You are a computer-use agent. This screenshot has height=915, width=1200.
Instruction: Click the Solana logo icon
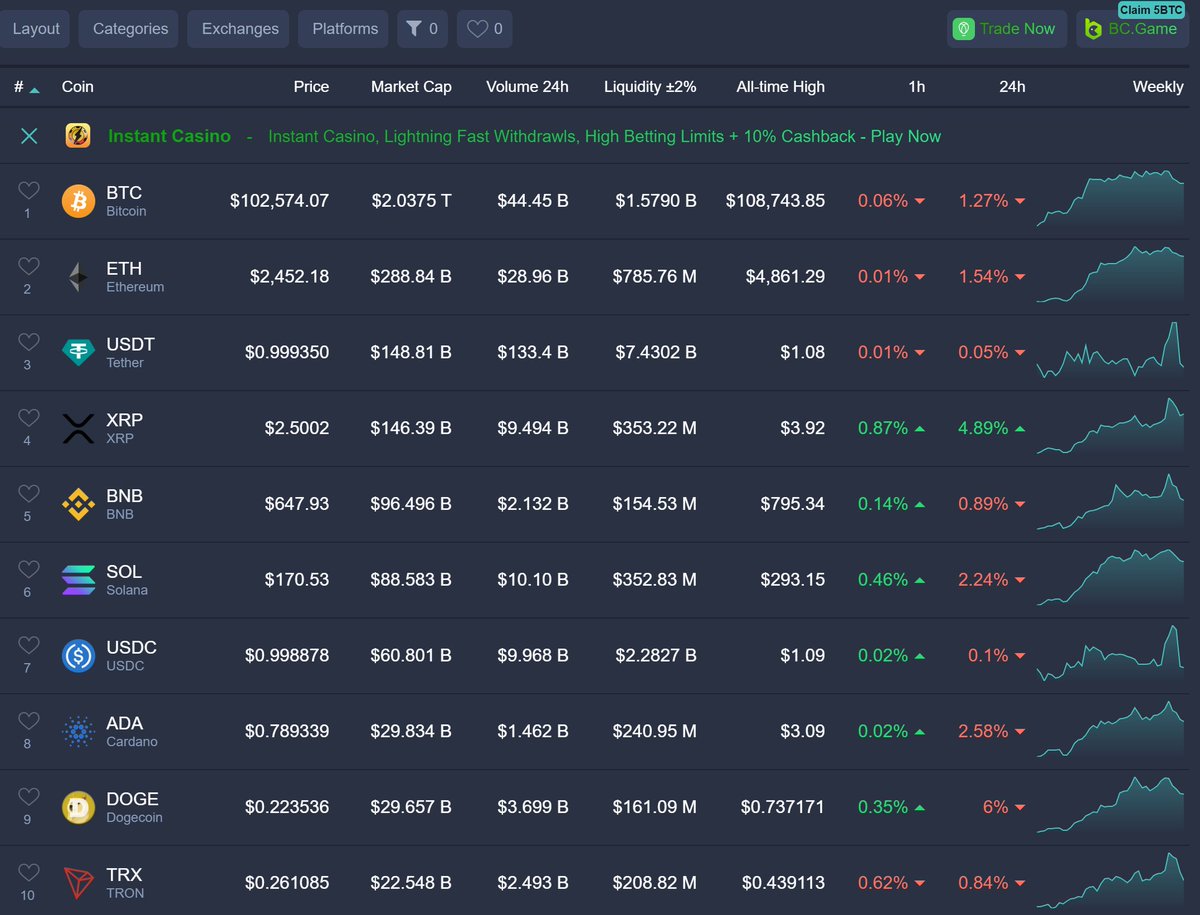coord(78,581)
